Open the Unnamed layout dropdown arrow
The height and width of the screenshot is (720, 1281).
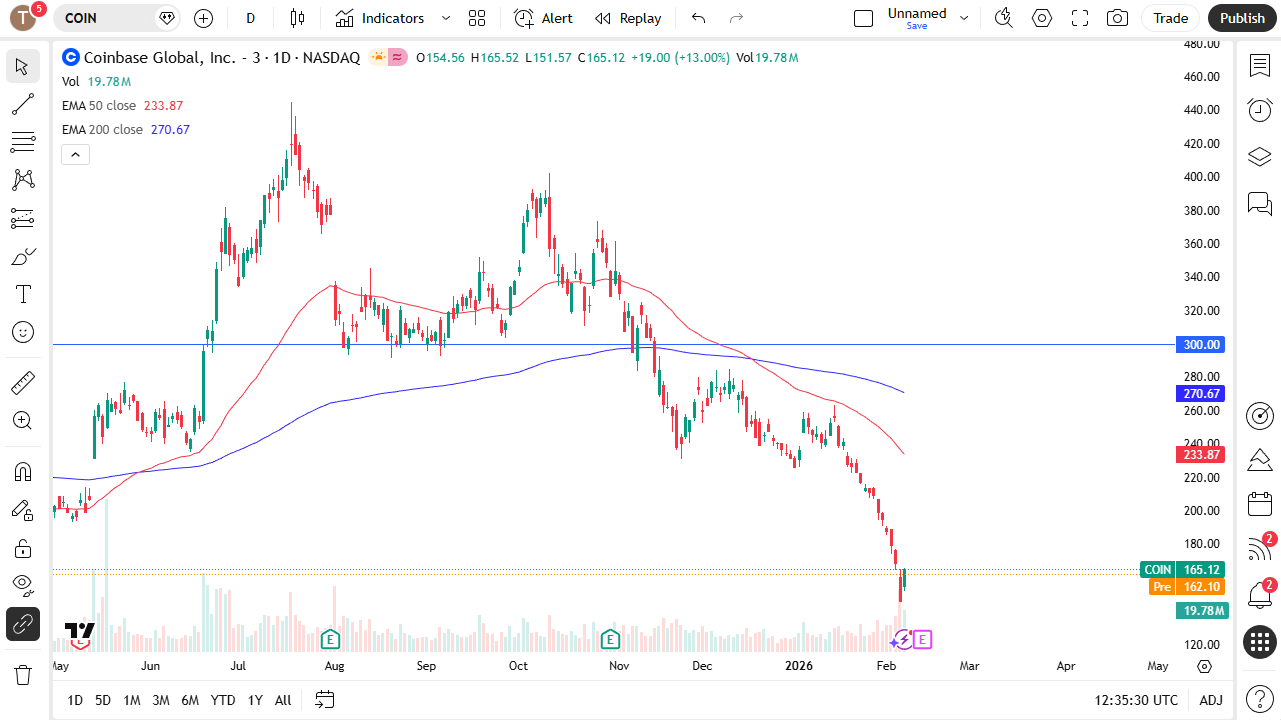(964, 18)
